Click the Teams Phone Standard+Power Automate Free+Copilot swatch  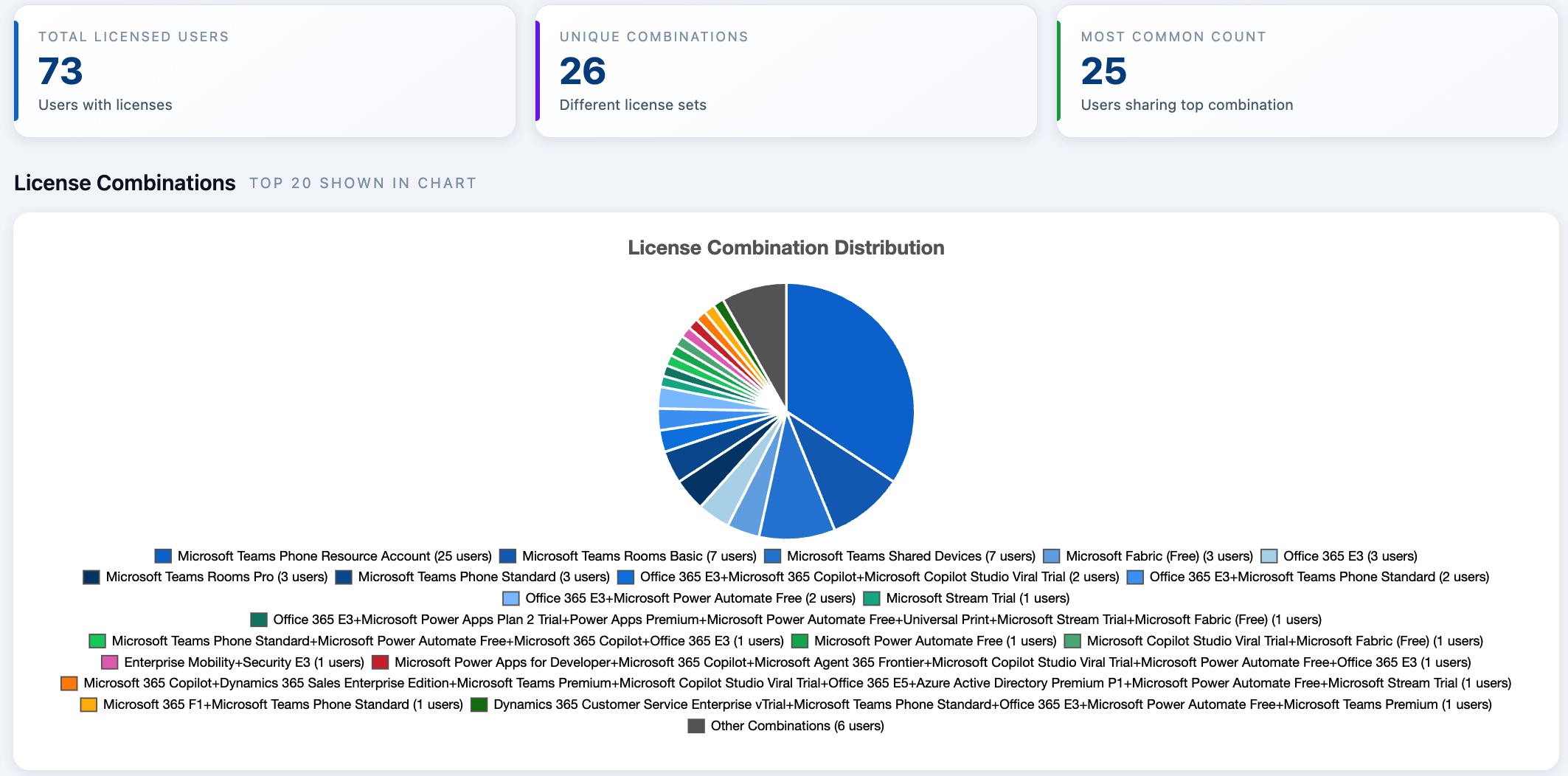pos(97,641)
